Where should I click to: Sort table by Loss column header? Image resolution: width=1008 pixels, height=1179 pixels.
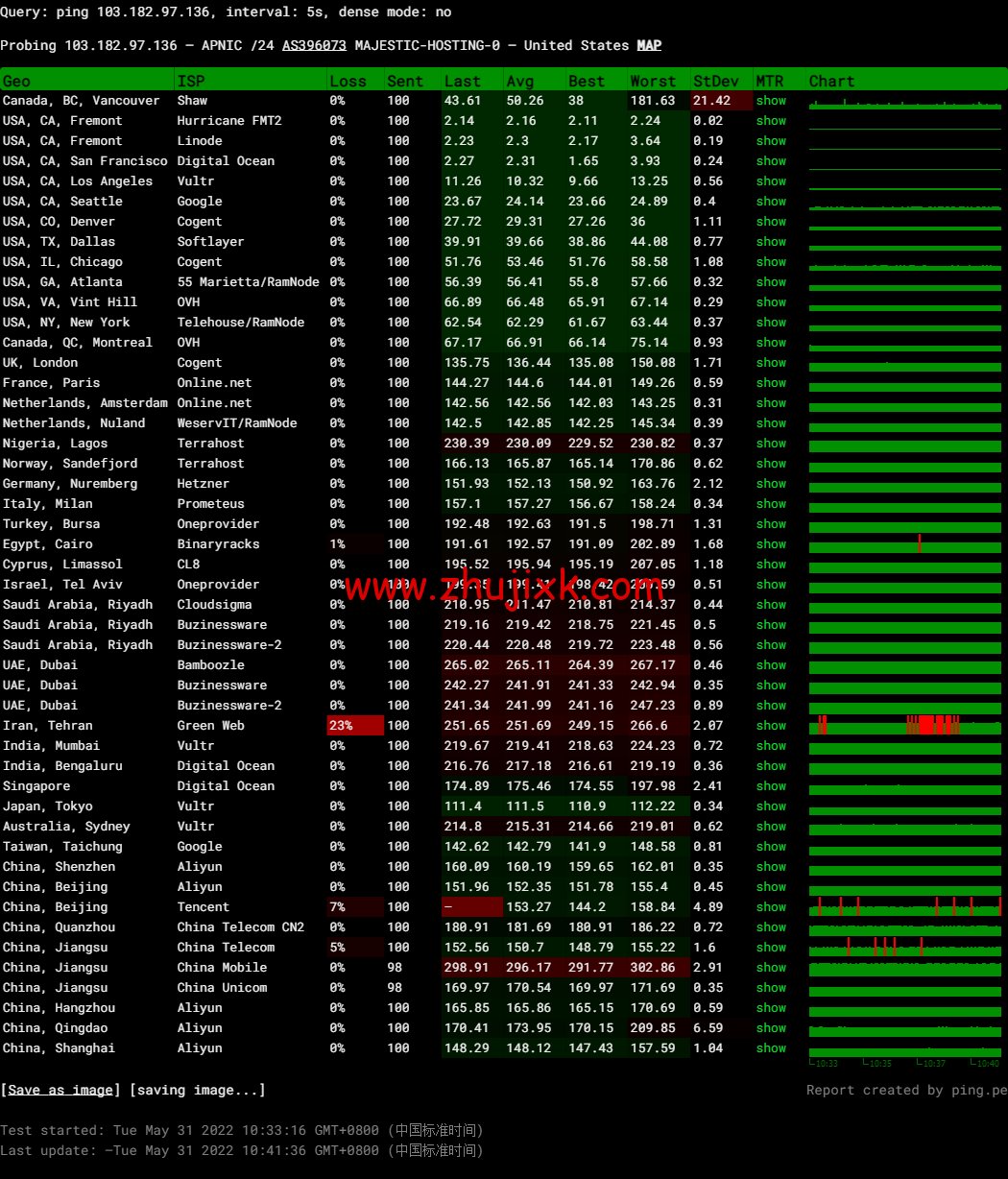tap(348, 80)
